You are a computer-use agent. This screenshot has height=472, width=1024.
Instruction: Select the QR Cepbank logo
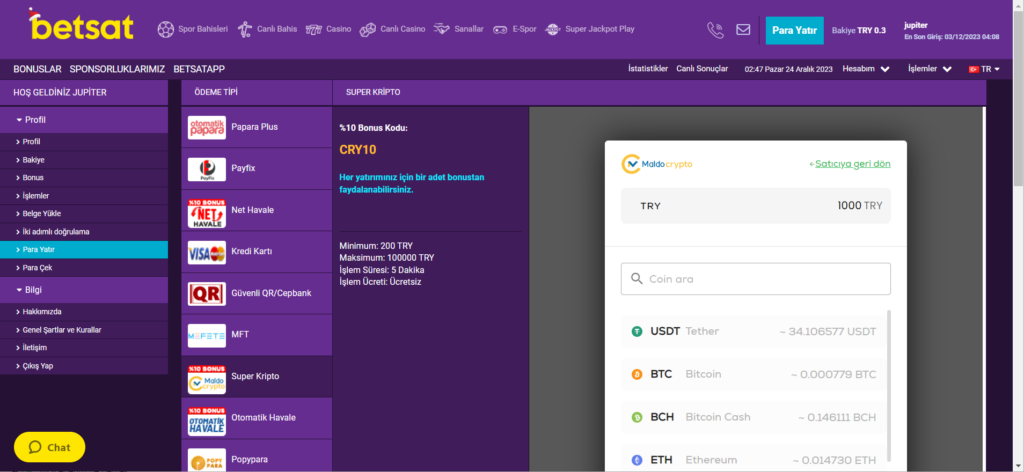[x=206, y=294]
